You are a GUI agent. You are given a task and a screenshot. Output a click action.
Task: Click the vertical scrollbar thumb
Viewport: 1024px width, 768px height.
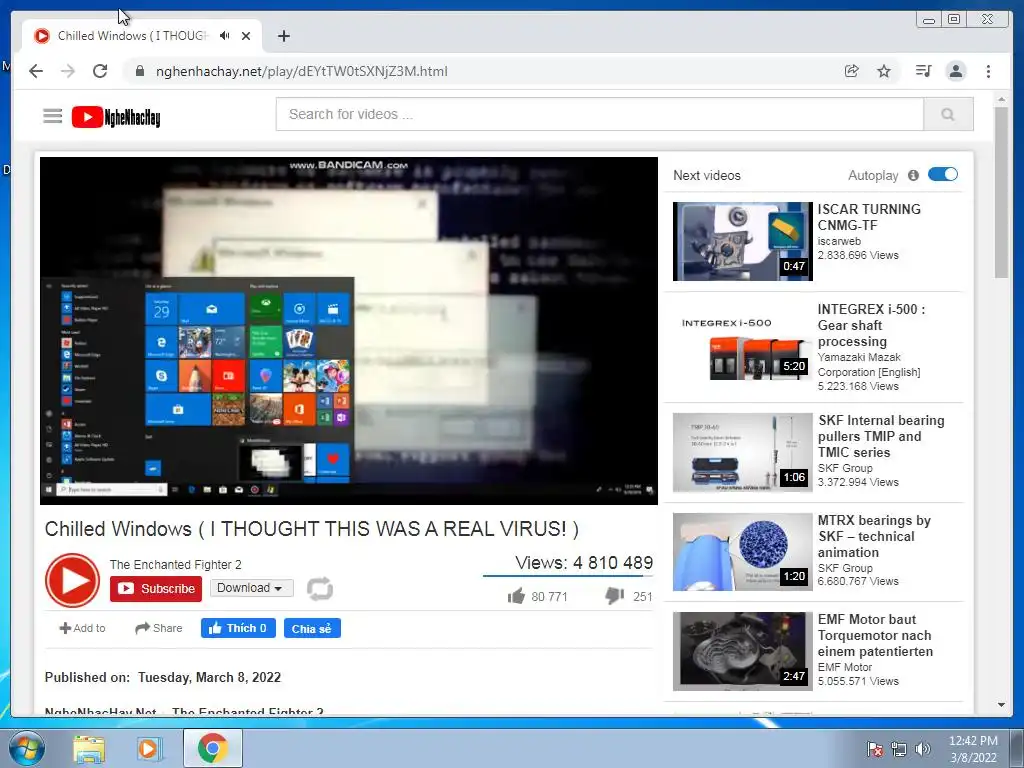(x=1001, y=193)
